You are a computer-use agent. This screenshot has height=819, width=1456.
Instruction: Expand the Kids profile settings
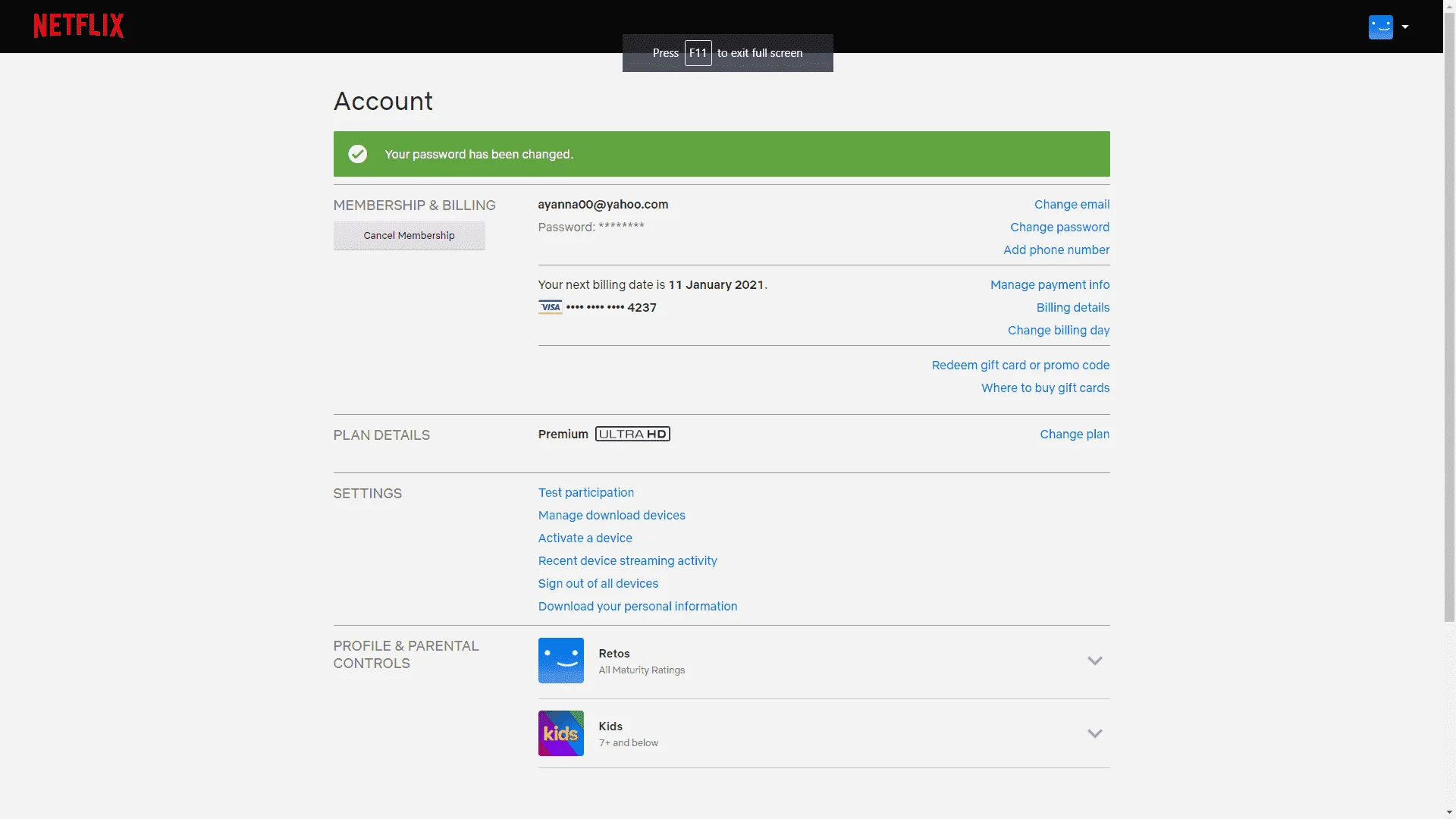click(1094, 733)
